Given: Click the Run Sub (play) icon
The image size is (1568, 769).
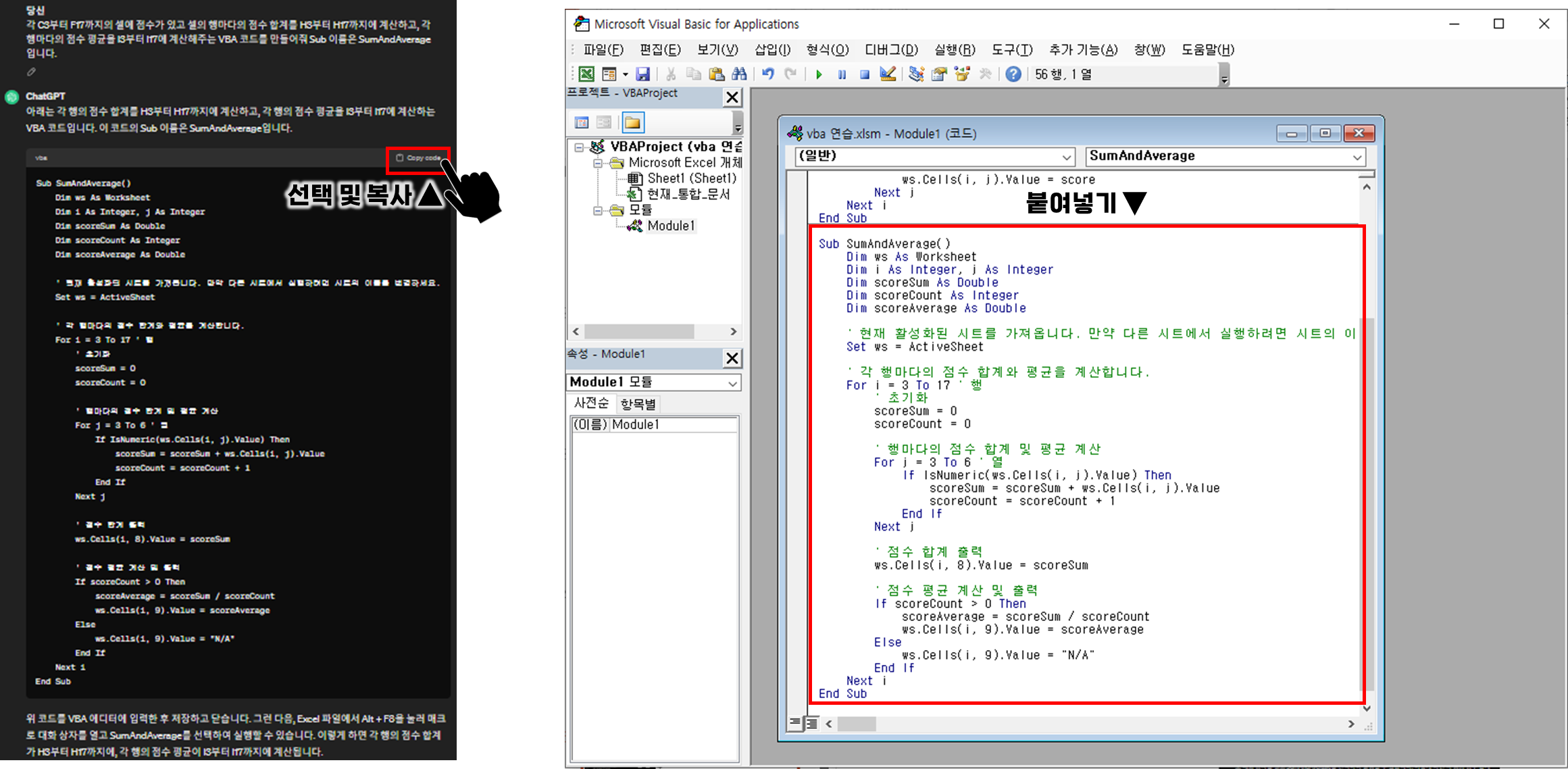Looking at the screenshot, I should coord(819,74).
